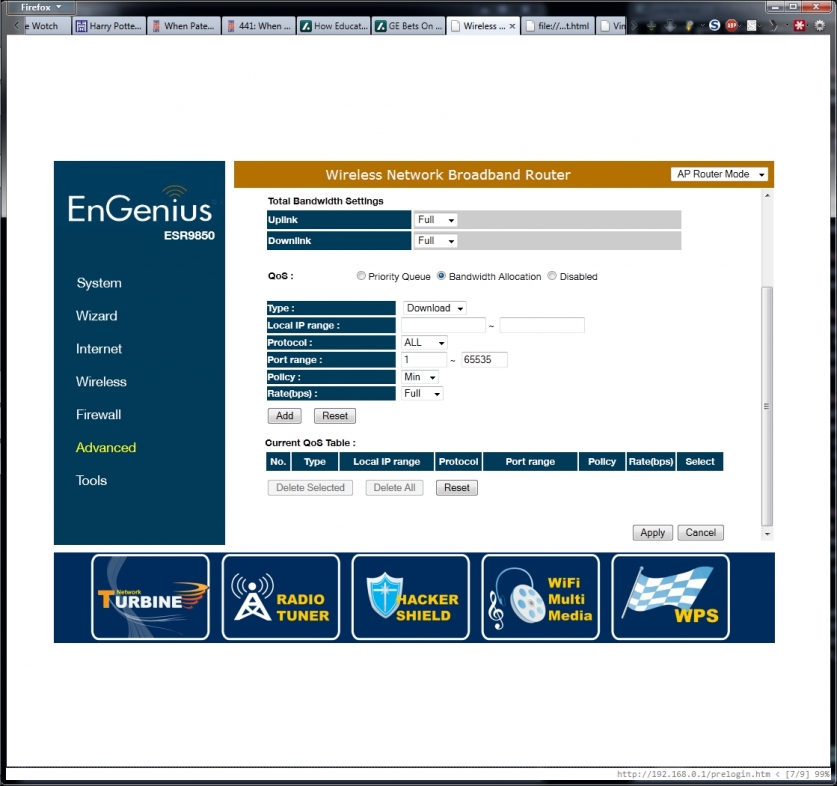837x786 pixels.
Task: Open the Uplink bandwidth dropdown
Action: click(436, 220)
